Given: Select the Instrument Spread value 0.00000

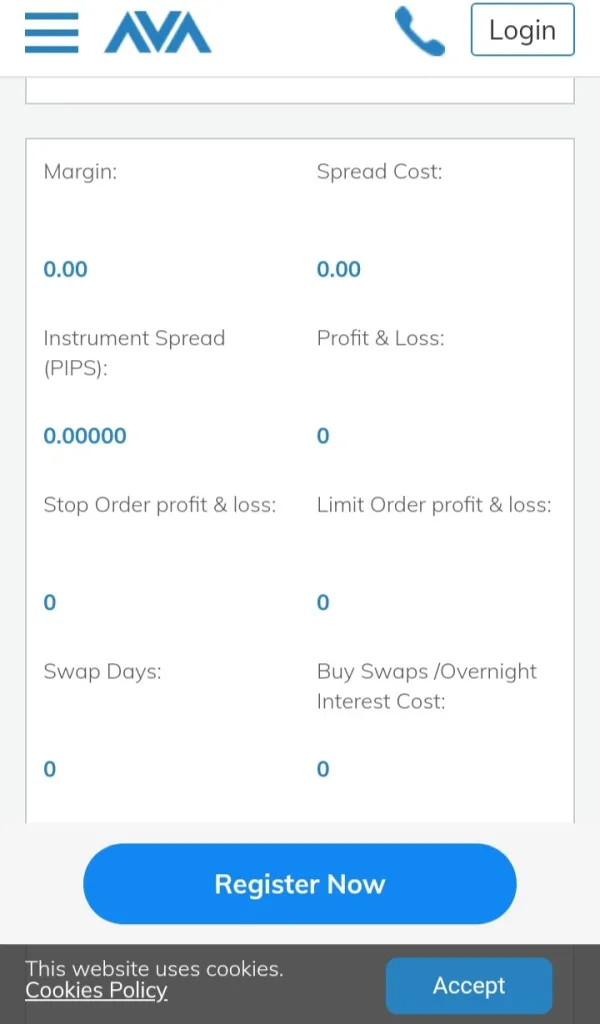Looking at the screenshot, I should point(85,436).
